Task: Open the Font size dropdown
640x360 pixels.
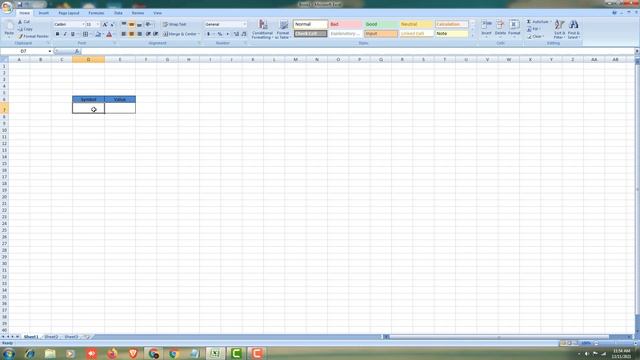Action: 98,24
